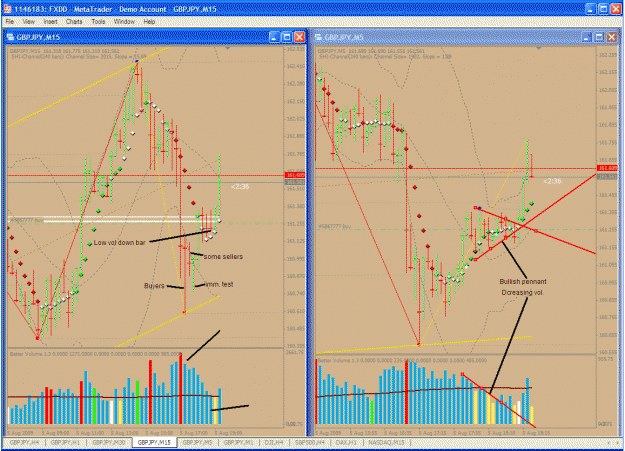The width and height of the screenshot is (625, 451).
Task: Maximize the main MetaTrader window
Action: 603,9
